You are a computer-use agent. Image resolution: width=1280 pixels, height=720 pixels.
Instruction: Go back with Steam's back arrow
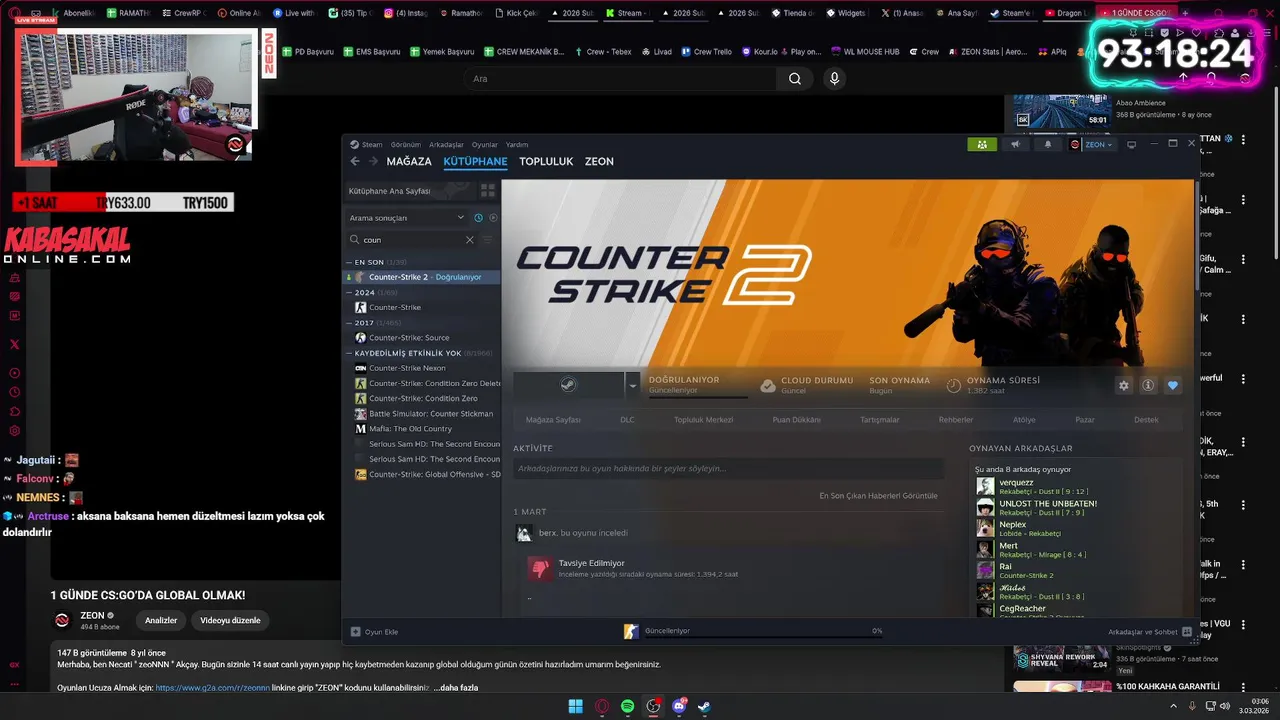(x=355, y=161)
